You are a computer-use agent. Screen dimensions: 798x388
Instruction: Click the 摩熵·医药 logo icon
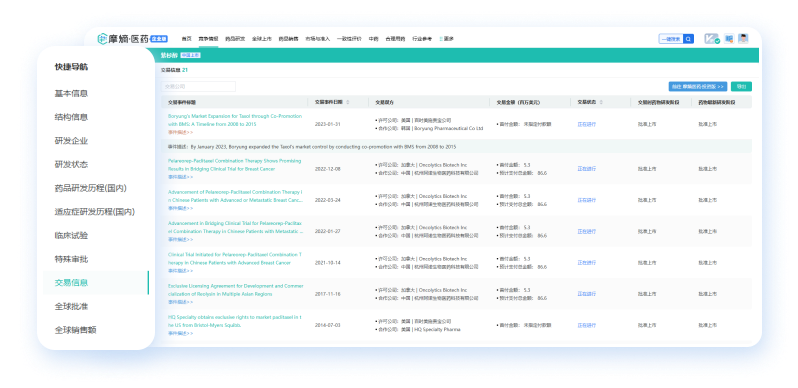pos(102,39)
